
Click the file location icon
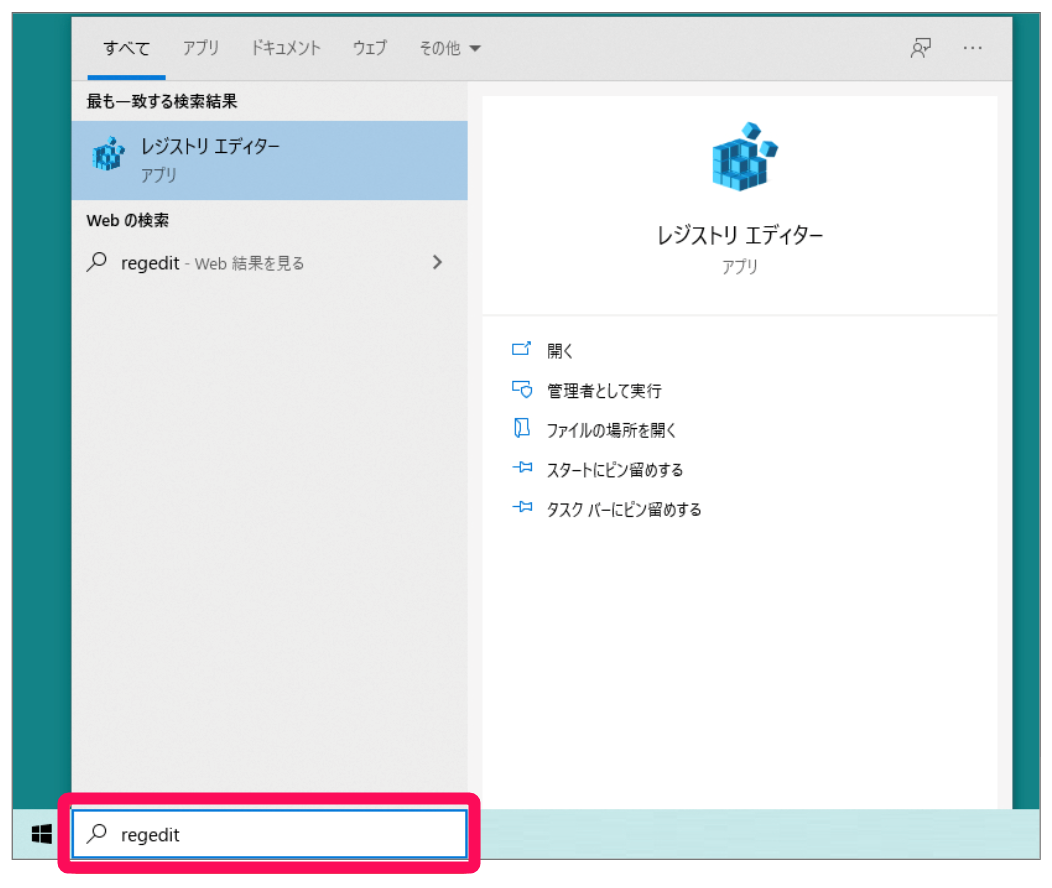[521, 428]
